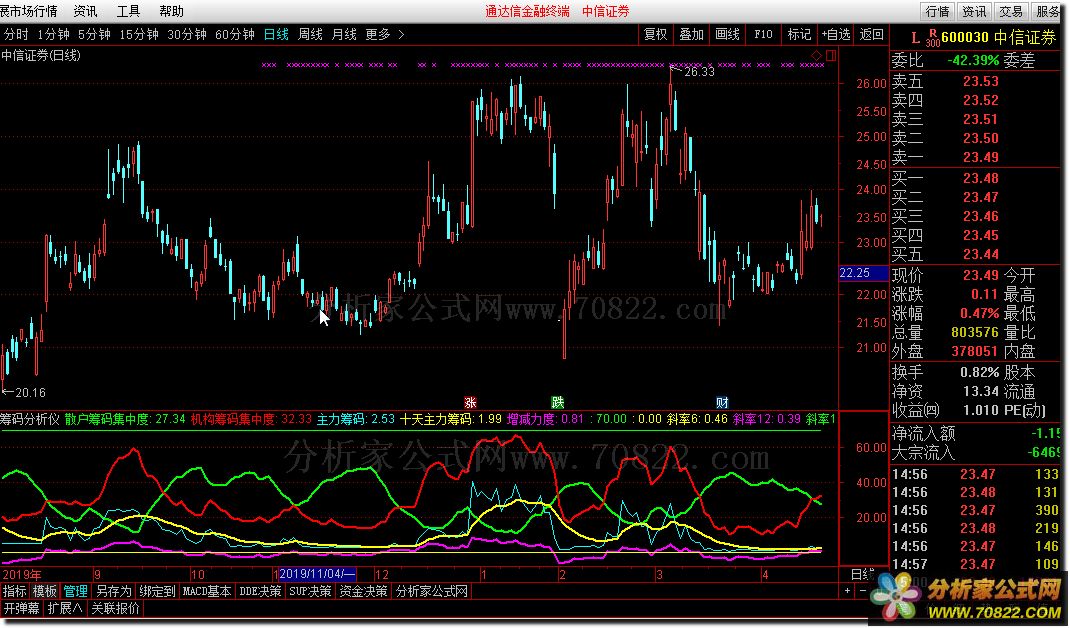The image size is (1070, 628).
Task: Expand the 扩展∧ panel
Action: click(x=65, y=608)
